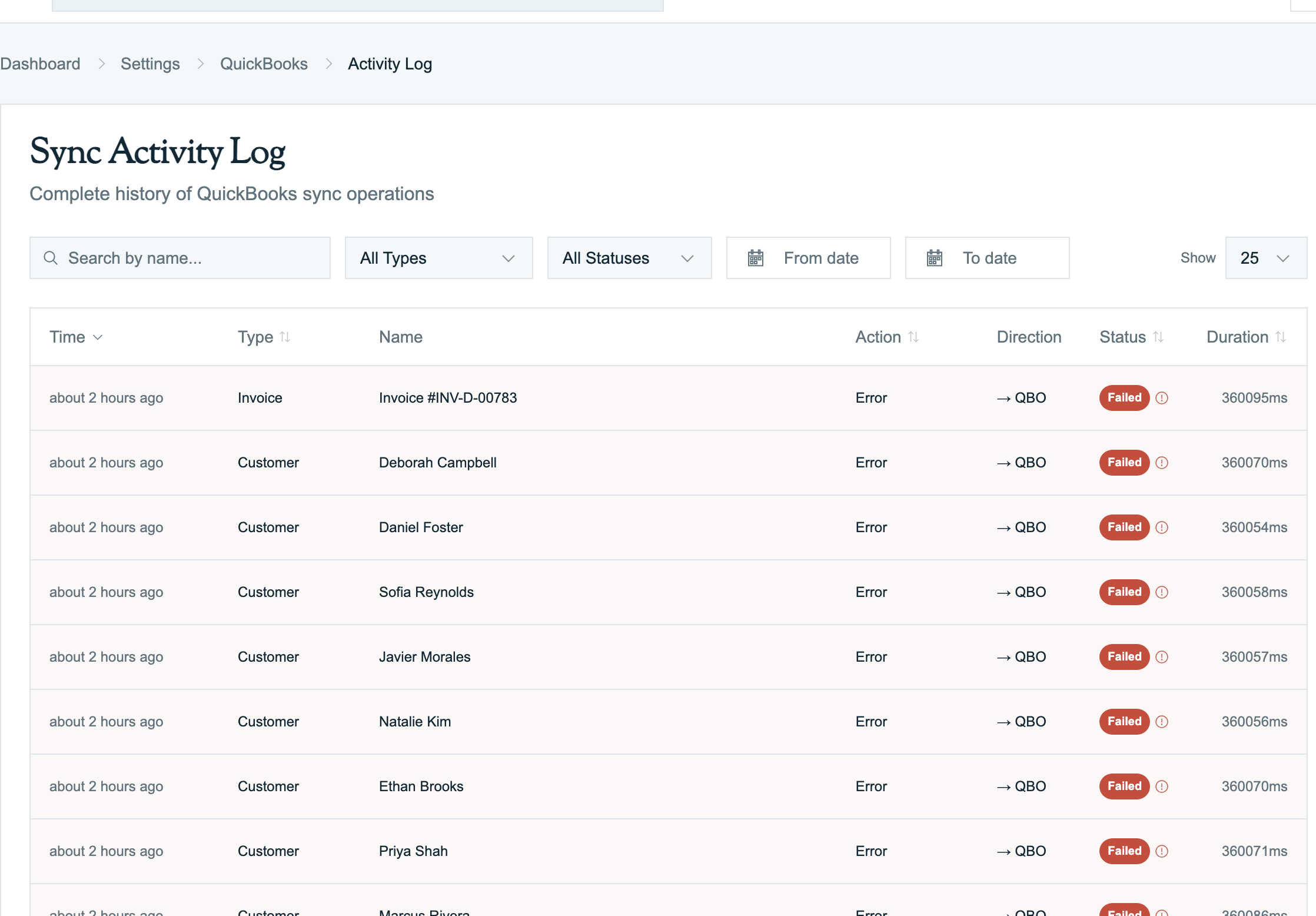Open the All Types dropdown

coord(439,258)
